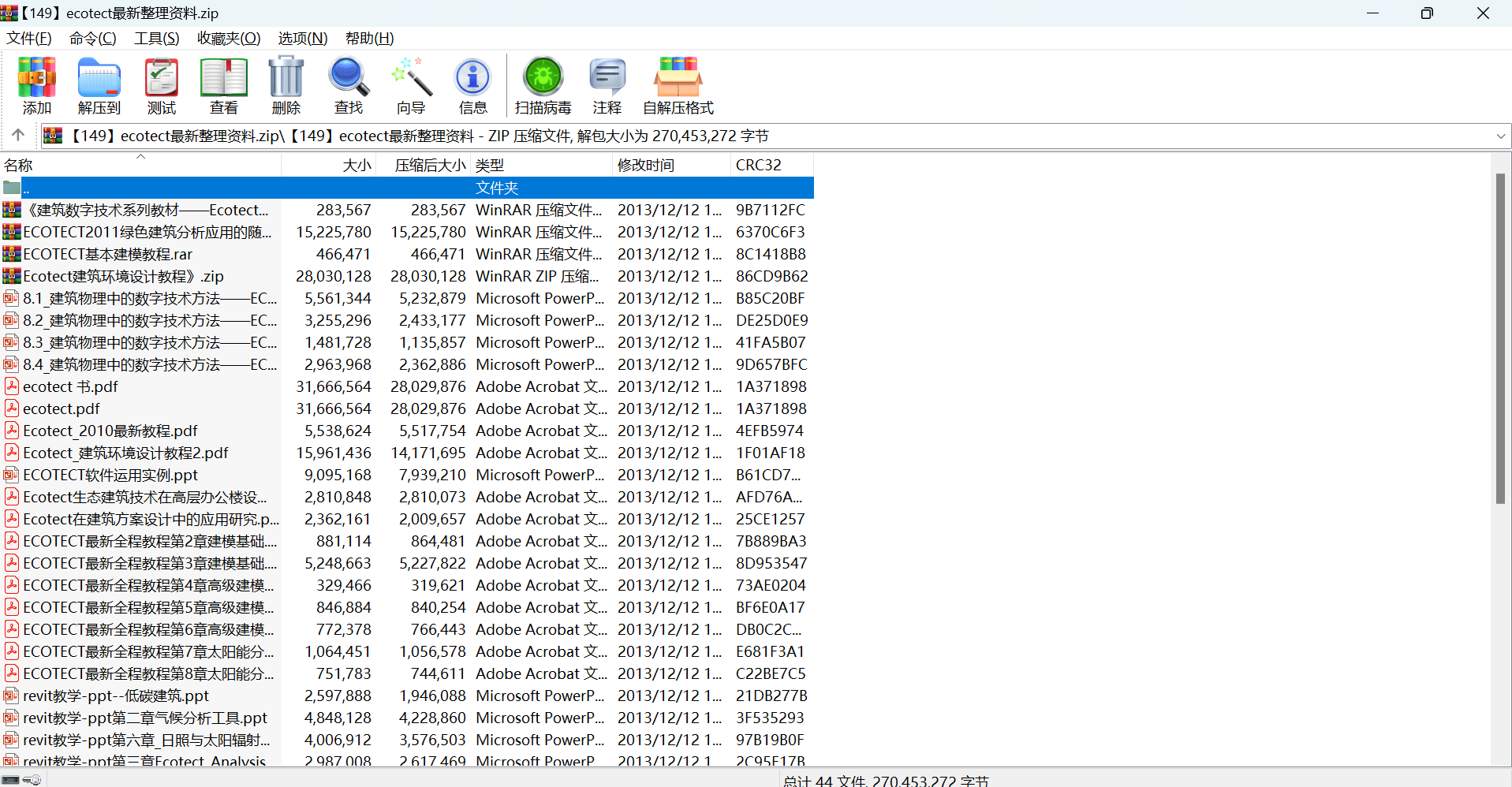This screenshot has width=1512, height=787.
Task: Click the vertical scrollbar of file list
Action: (1500, 339)
